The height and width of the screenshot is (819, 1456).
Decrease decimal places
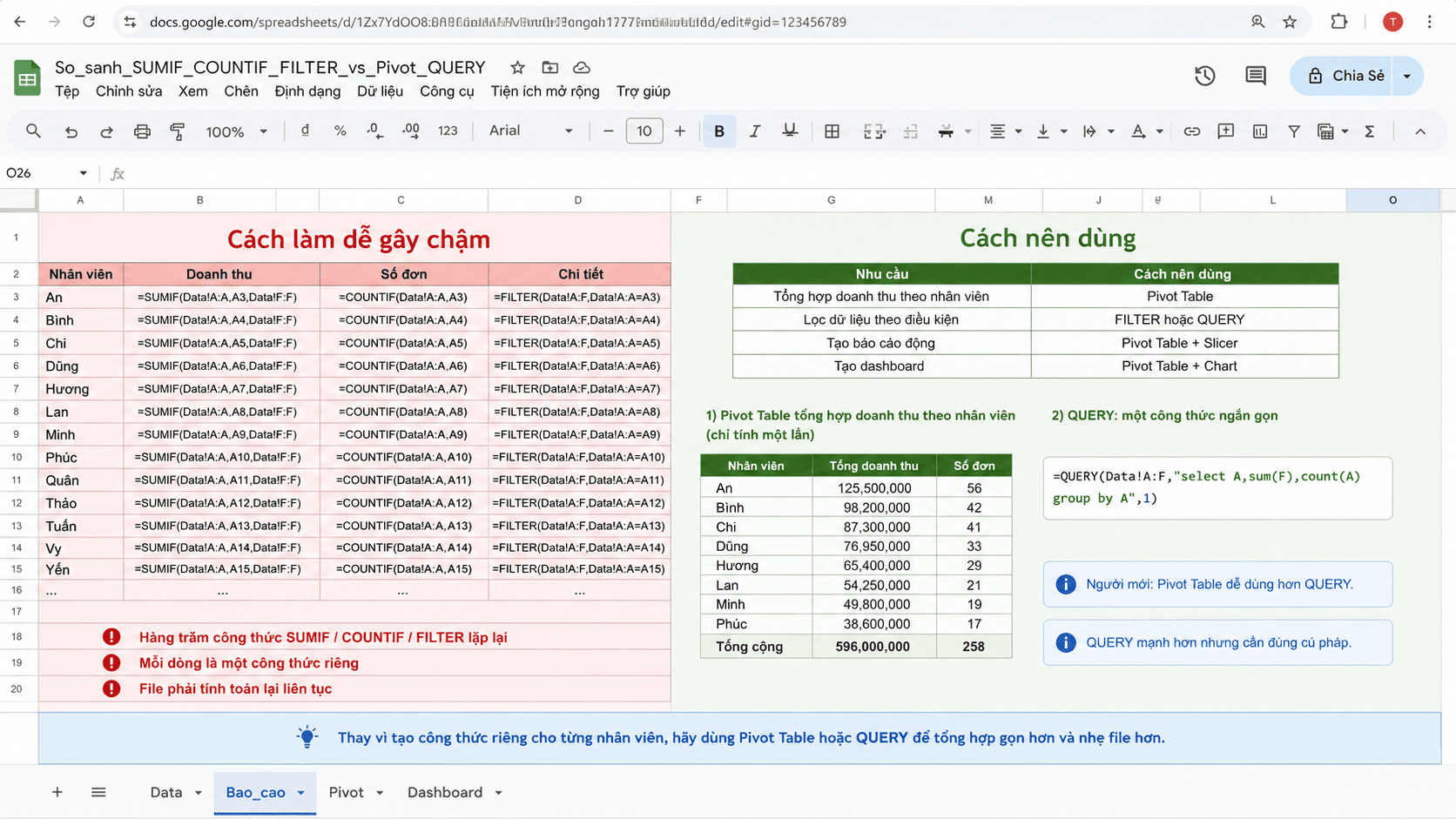(374, 131)
